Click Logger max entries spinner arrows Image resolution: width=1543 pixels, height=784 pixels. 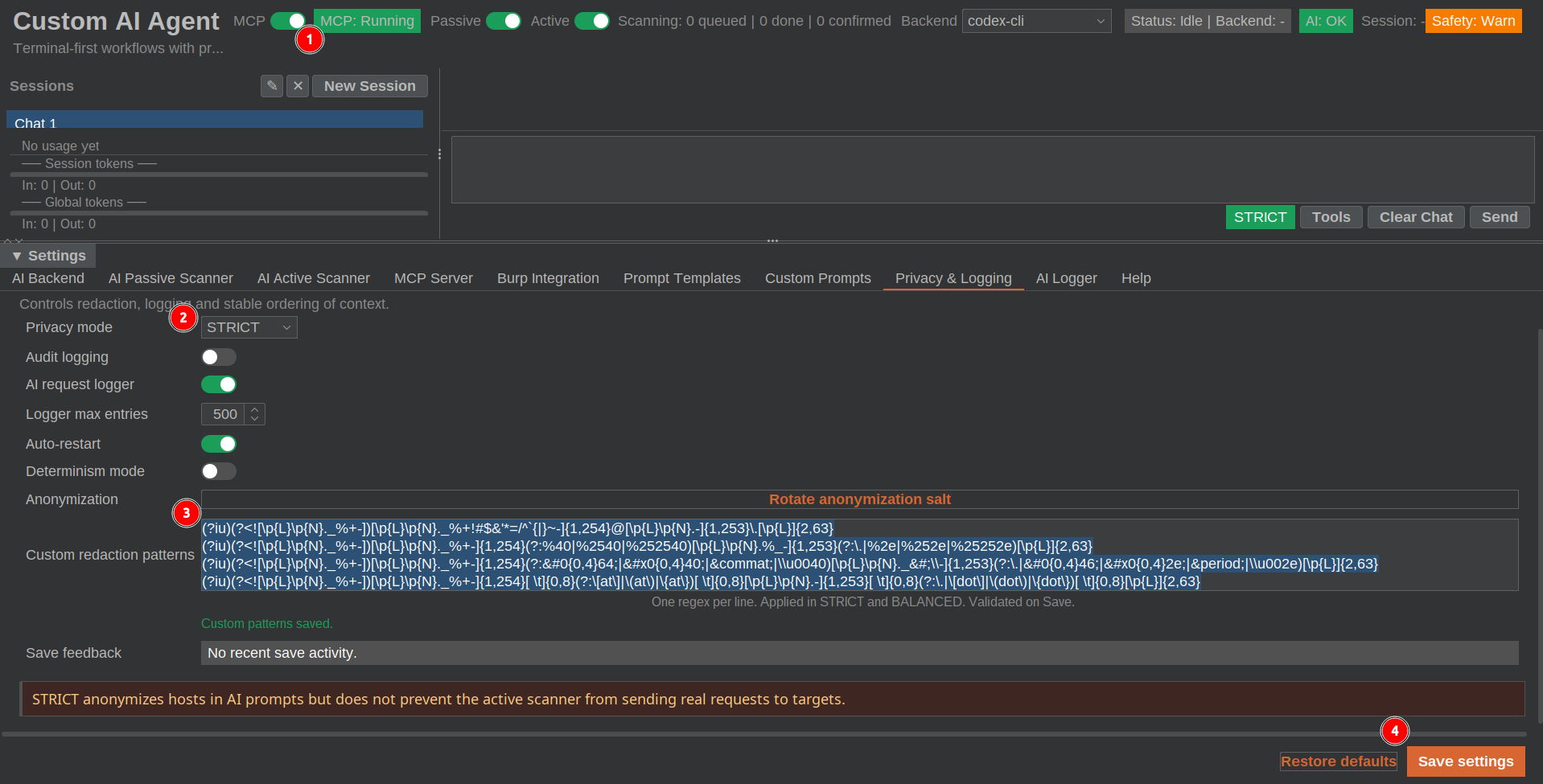255,414
